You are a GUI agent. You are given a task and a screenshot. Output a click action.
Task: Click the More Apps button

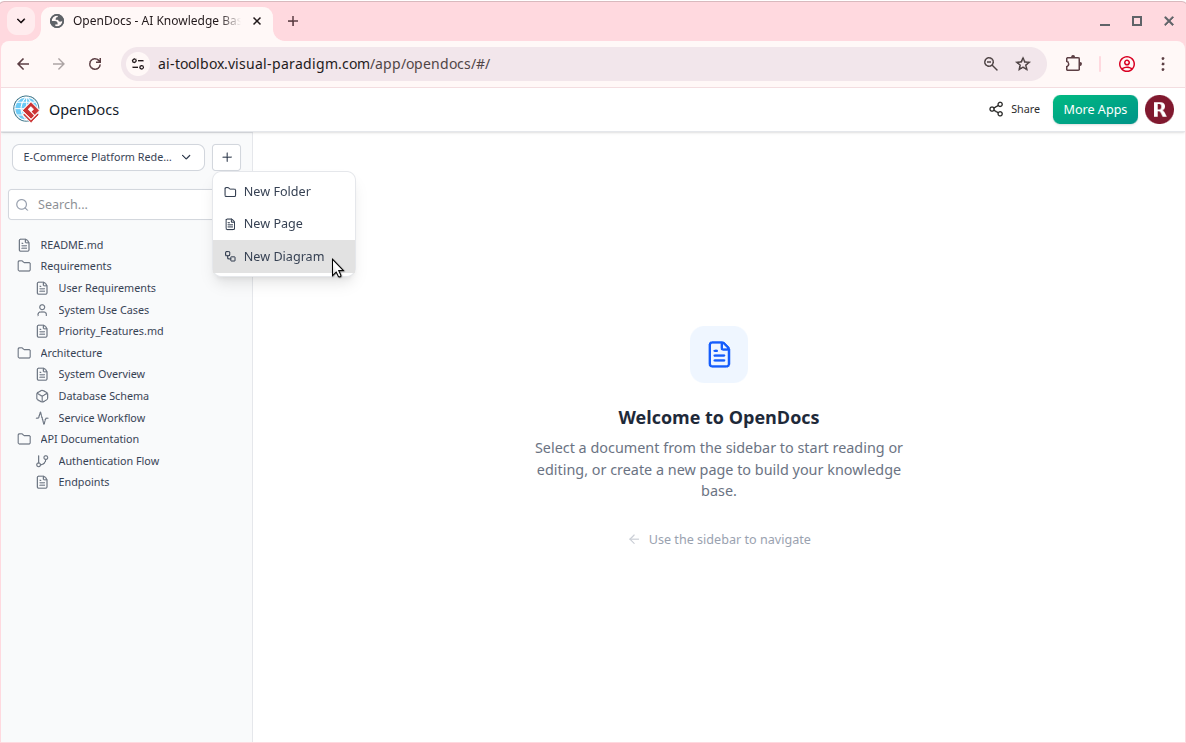coord(1095,110)
